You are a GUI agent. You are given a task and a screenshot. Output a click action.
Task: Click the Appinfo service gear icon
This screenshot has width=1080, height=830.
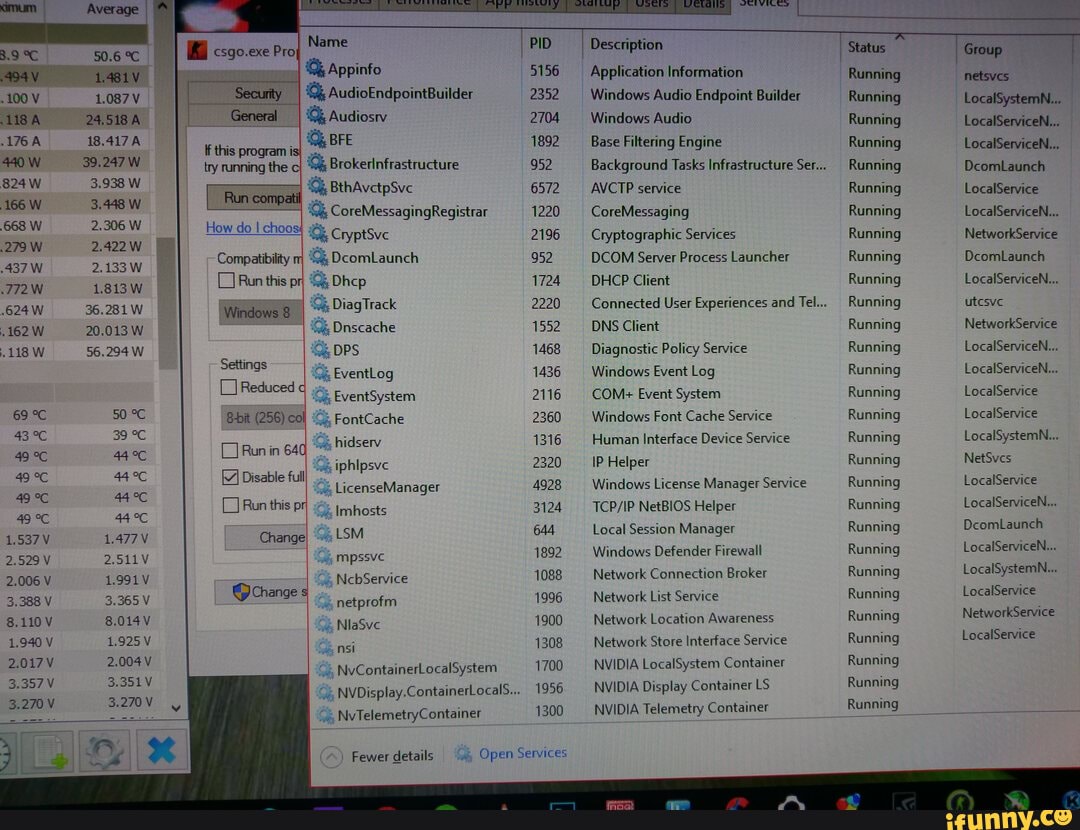315,68
